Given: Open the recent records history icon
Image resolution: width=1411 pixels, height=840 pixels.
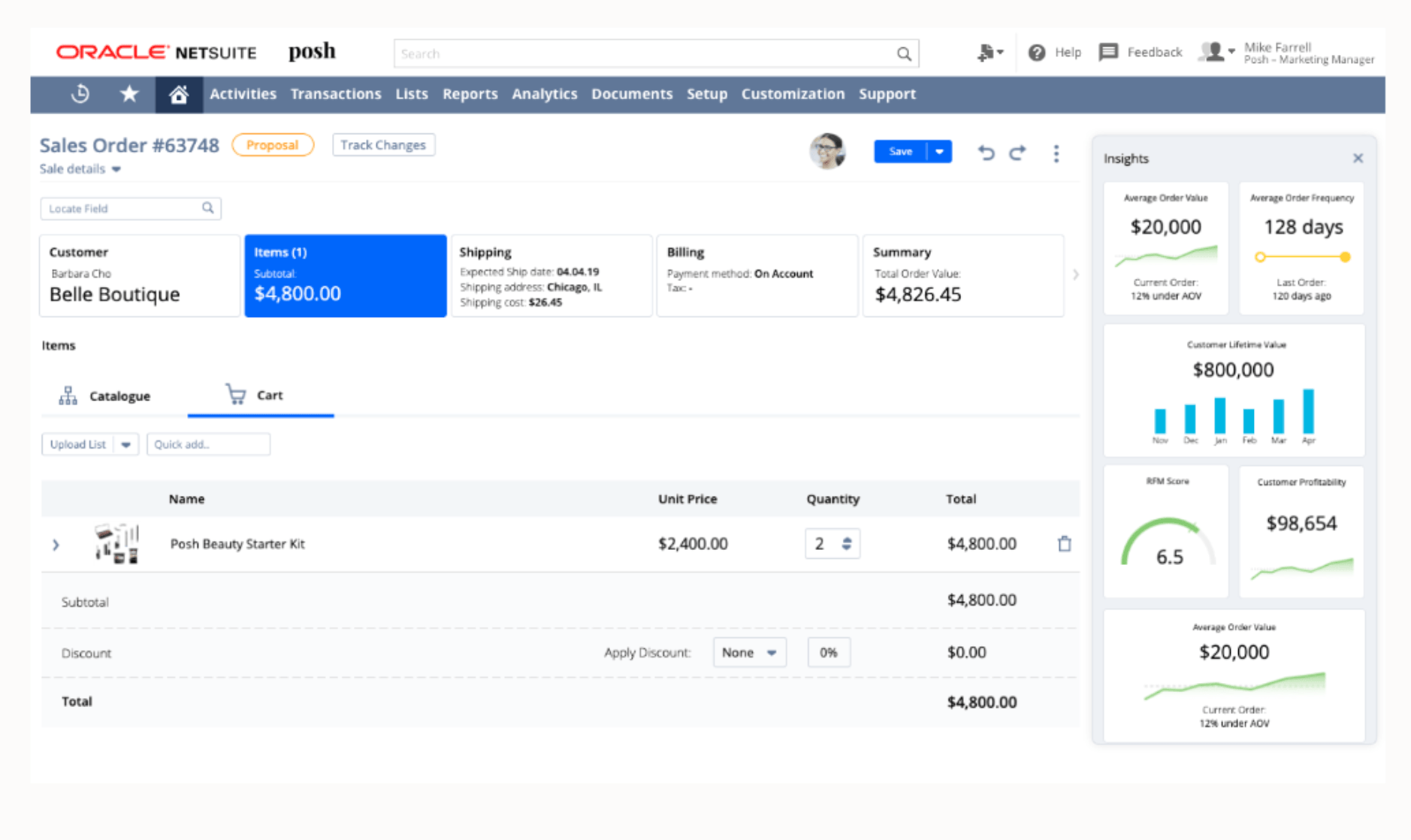Looking at the screenshot, I should click(x=80, y=94).
